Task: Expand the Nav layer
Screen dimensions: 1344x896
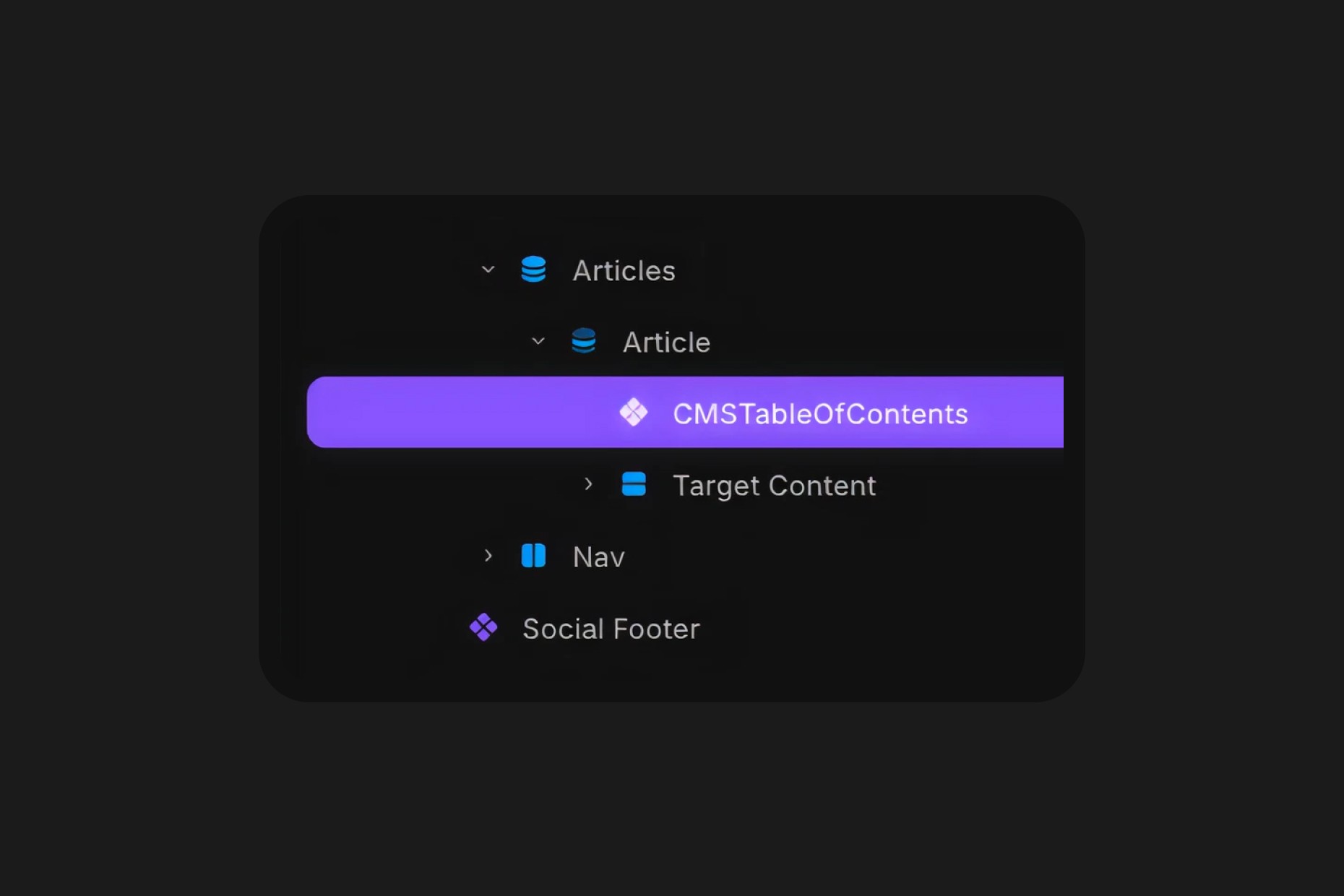Action: pyautogui.click(x=487, y=556)
